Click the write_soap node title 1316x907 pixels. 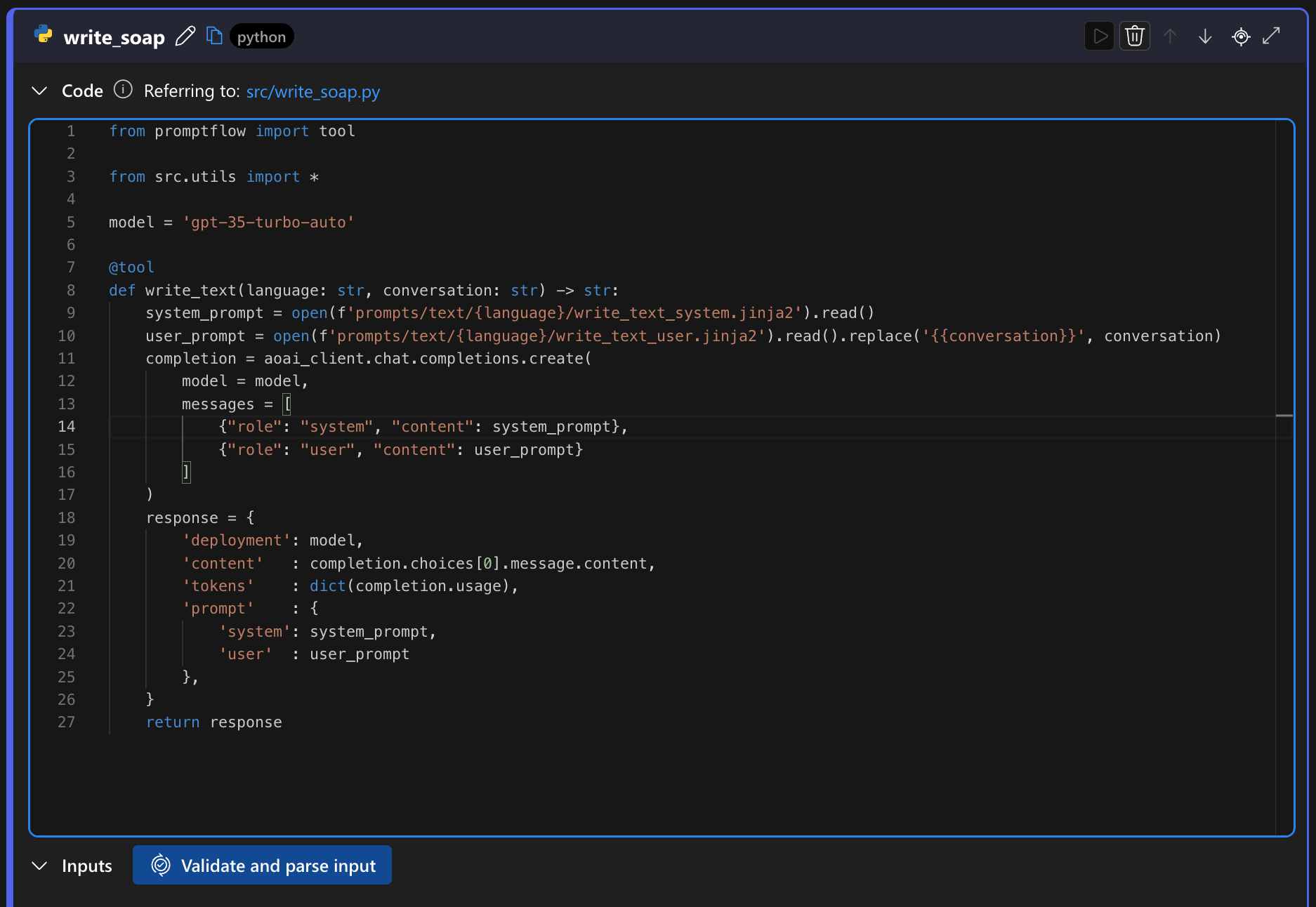pyautogui.click(x=114, y=37)
